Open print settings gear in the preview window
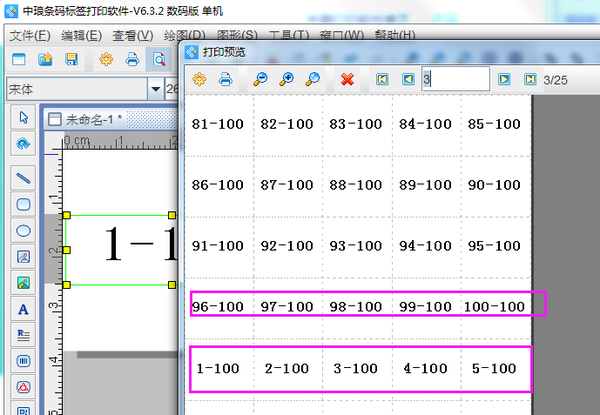The width and height of the screenshot is (600, 415). point(199,79)
